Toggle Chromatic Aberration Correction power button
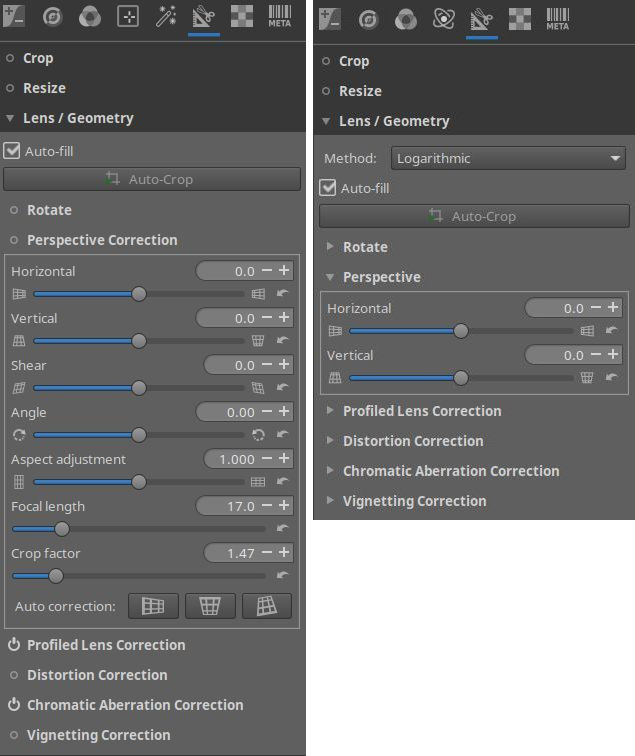 tap(14, 704)
